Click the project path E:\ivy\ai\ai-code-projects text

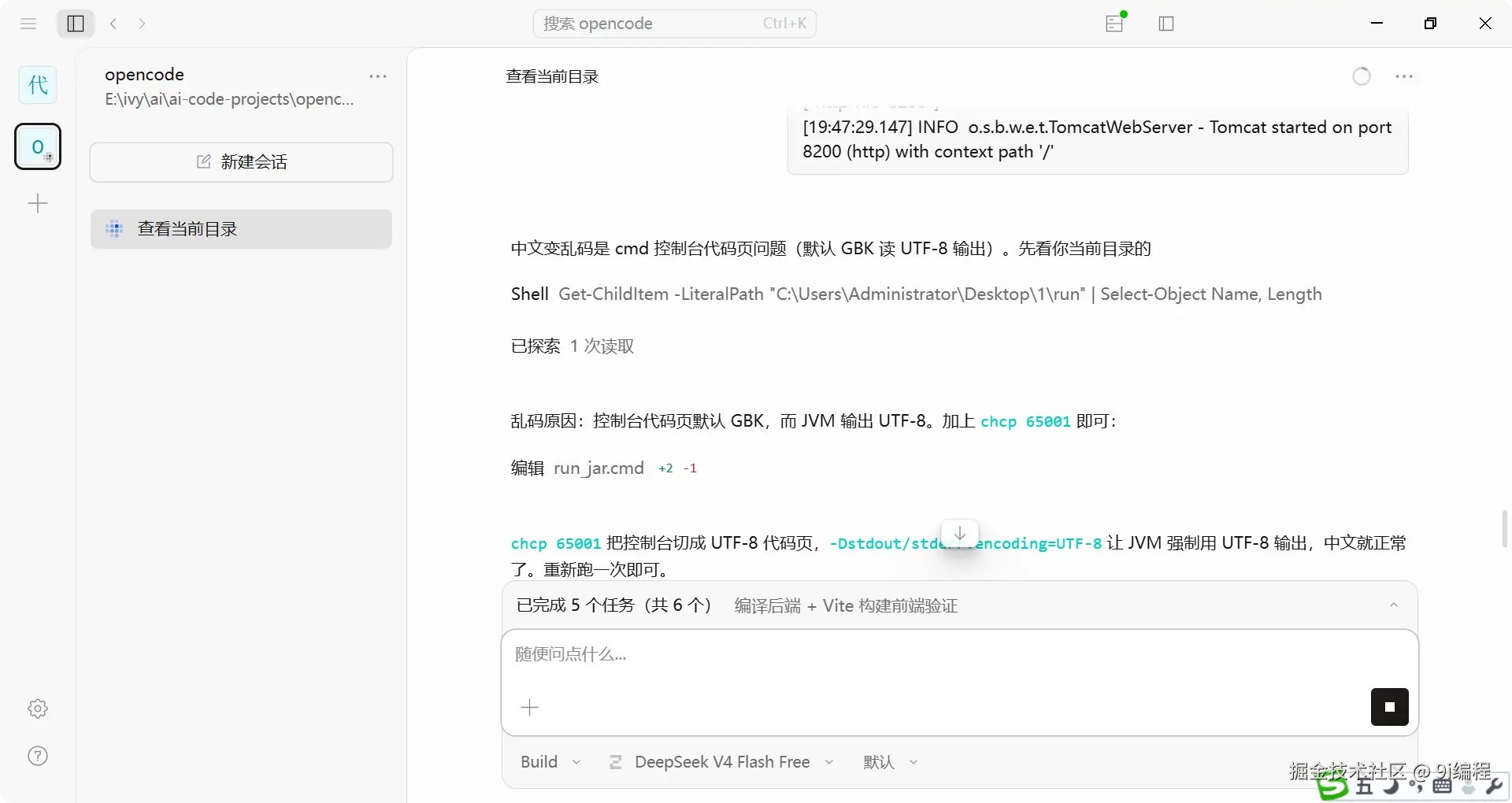229,100
